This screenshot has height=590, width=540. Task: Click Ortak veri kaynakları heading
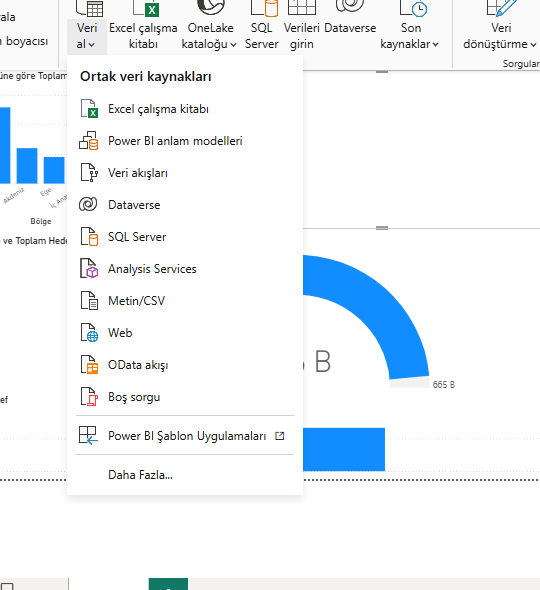point(146,76)
